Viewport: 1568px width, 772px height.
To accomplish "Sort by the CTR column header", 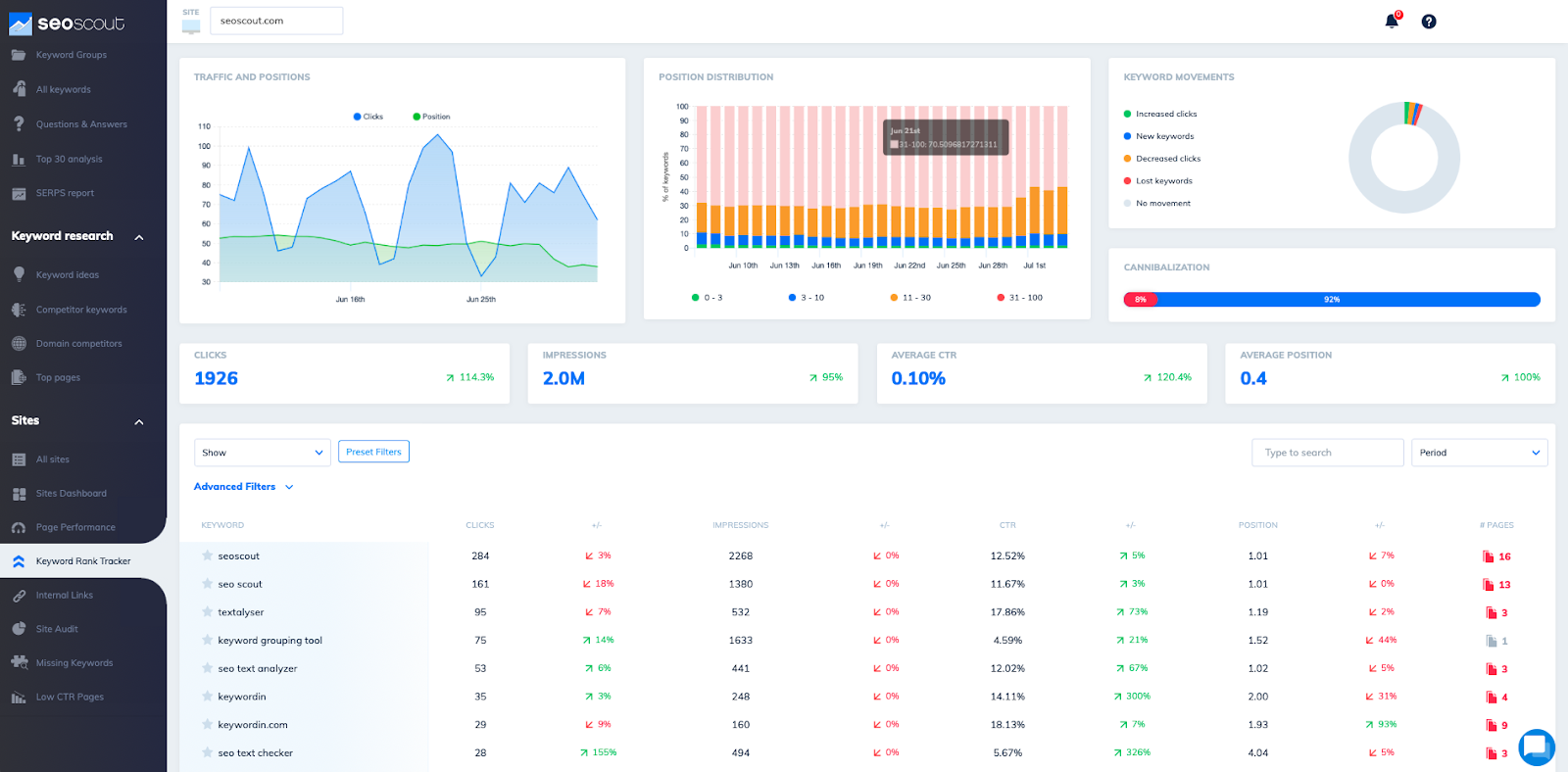I will pyautogui.click(x=1007, y=525).
